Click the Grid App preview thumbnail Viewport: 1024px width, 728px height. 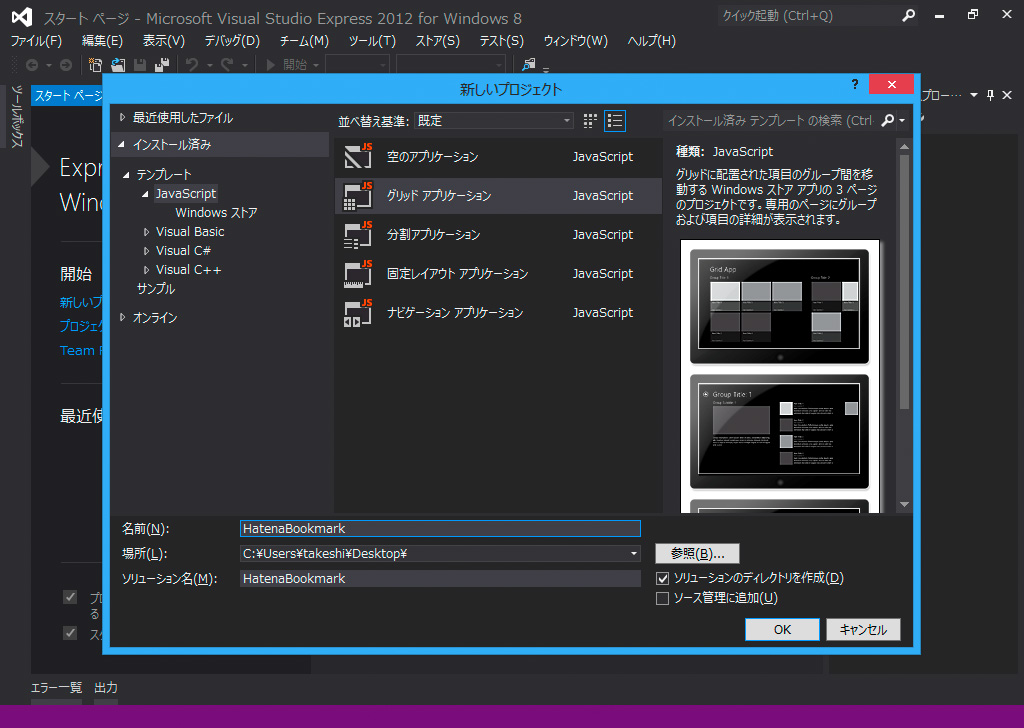780,306
